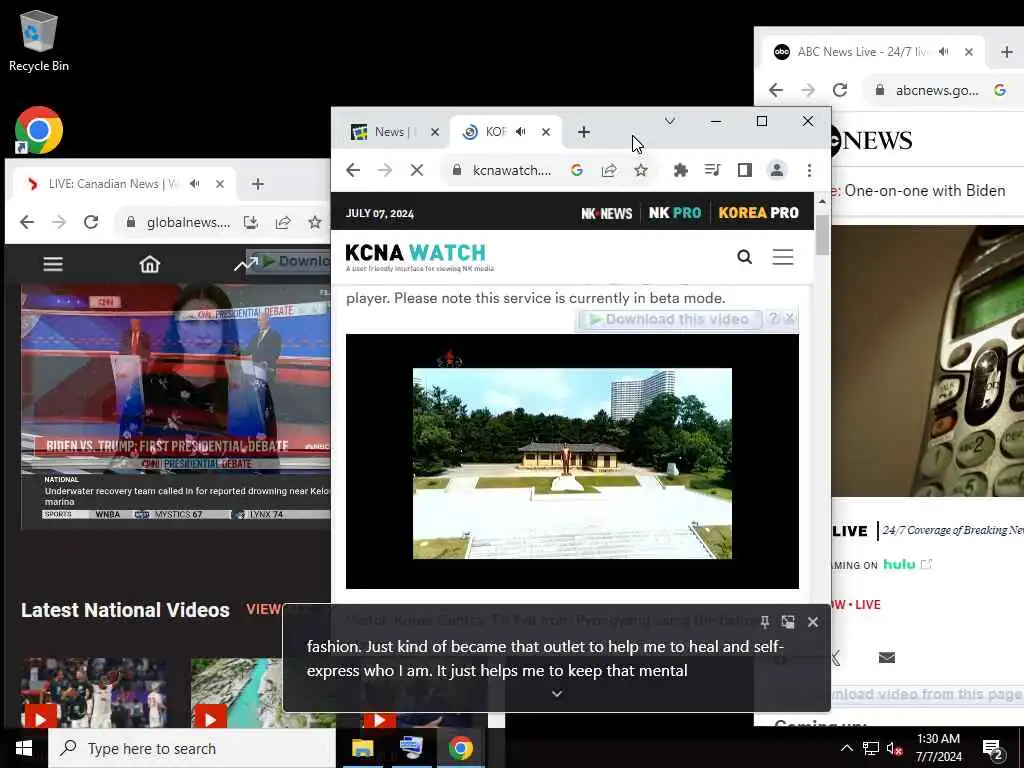The height and width of the screenshot is (768, 1024).
Task: Pin the live caption box
Action: point(764,622)
